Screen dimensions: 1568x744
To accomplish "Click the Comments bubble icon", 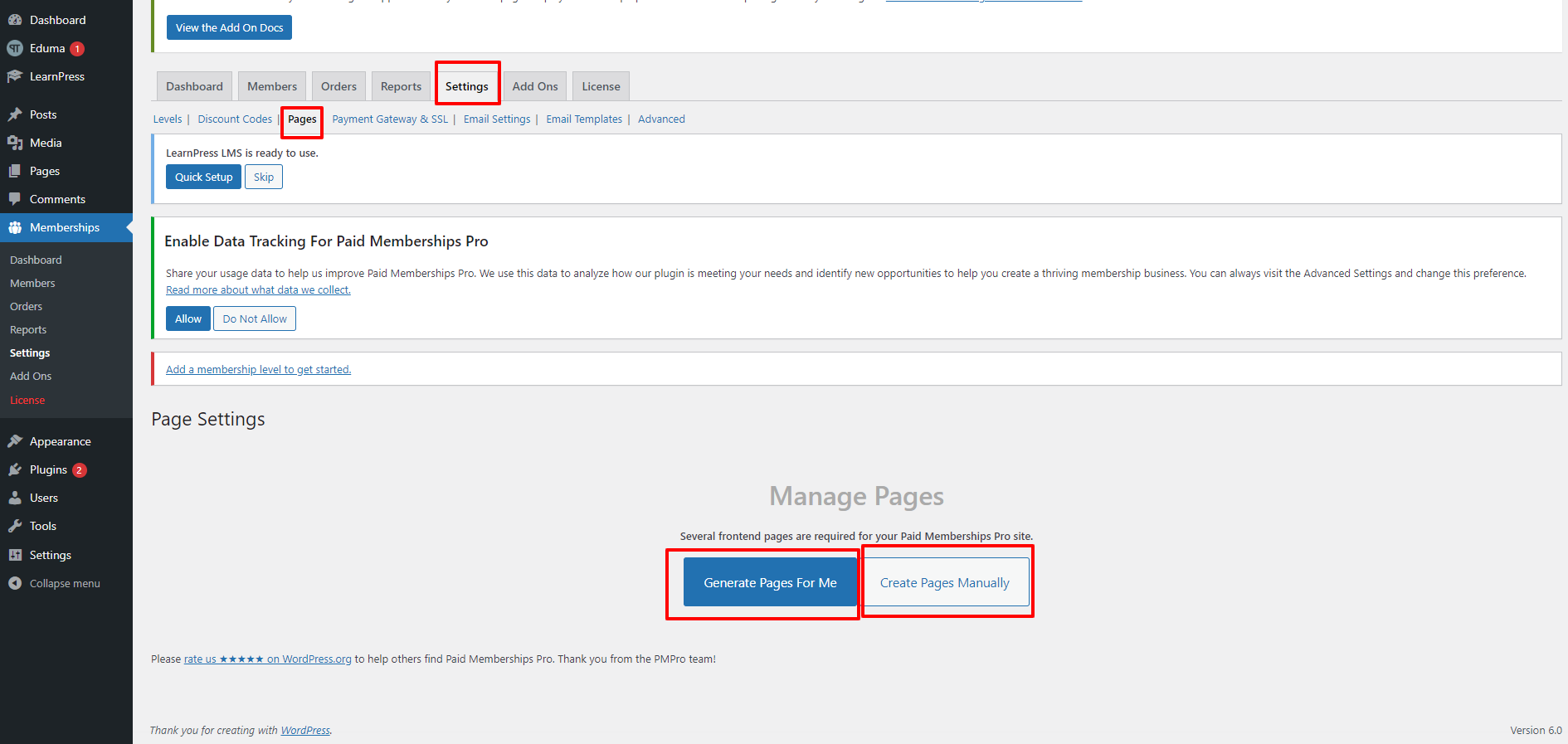I will (15, 199).
